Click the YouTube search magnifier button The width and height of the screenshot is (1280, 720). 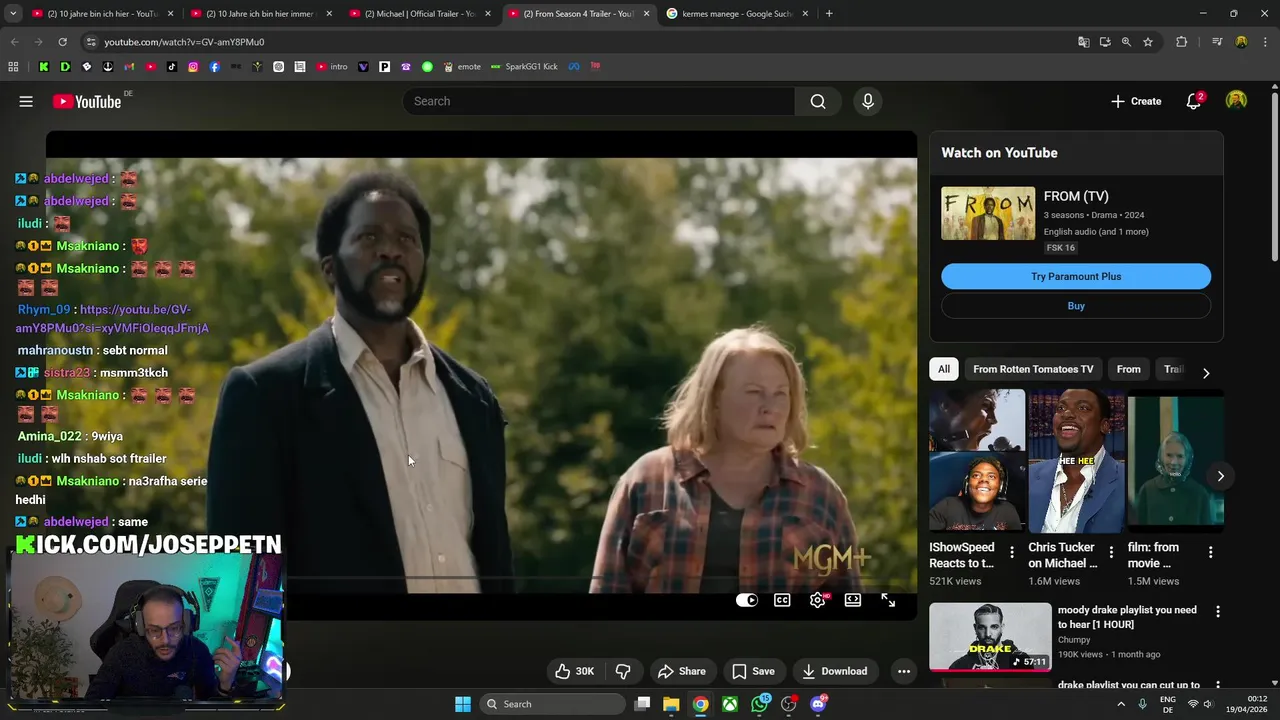(818, 101)
